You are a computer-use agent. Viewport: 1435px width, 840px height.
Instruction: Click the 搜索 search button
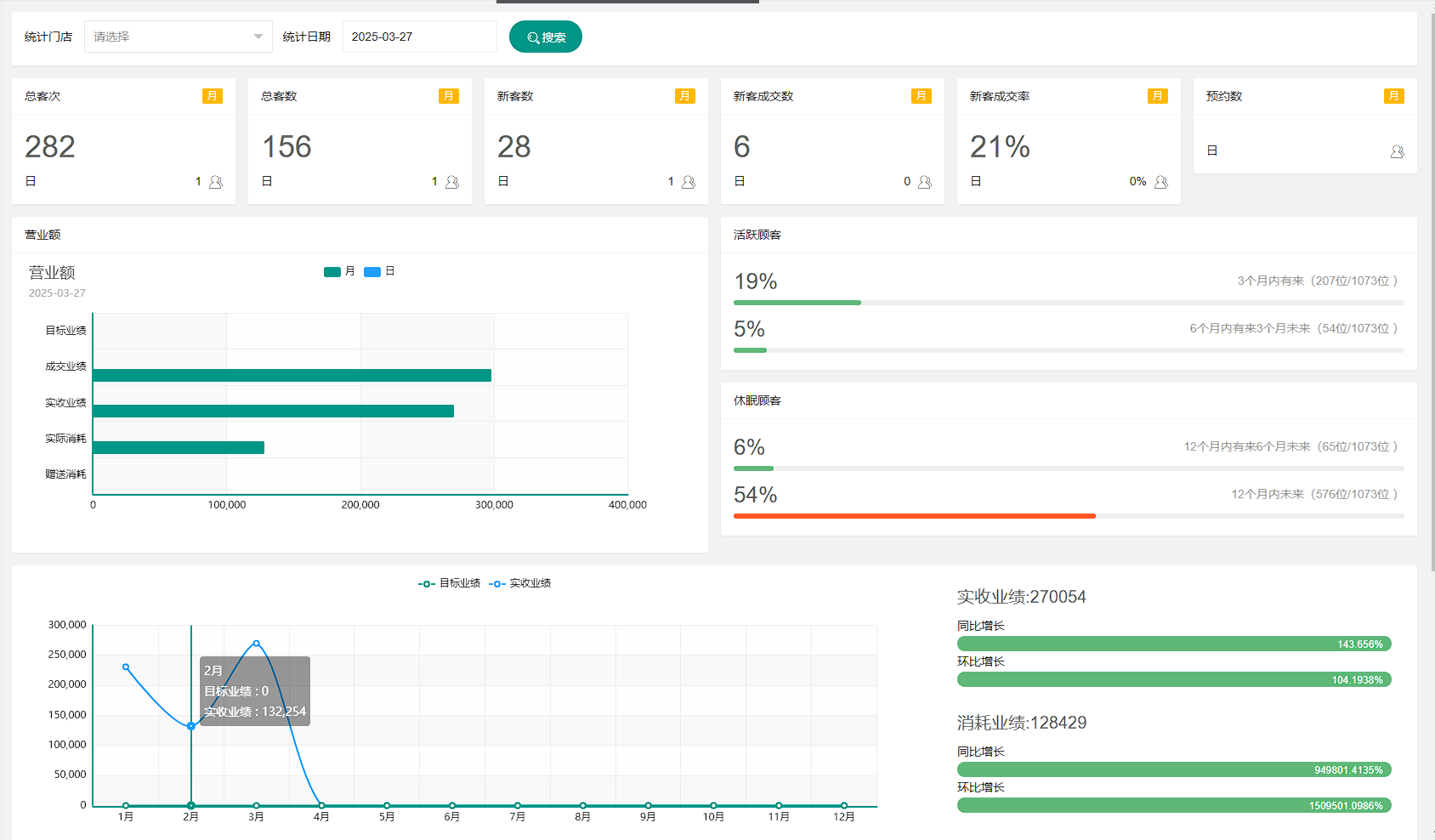(x=545, y=37)
